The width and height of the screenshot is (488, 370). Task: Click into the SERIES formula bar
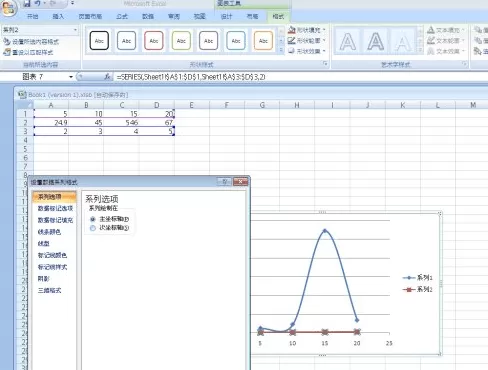coord(300,77)
